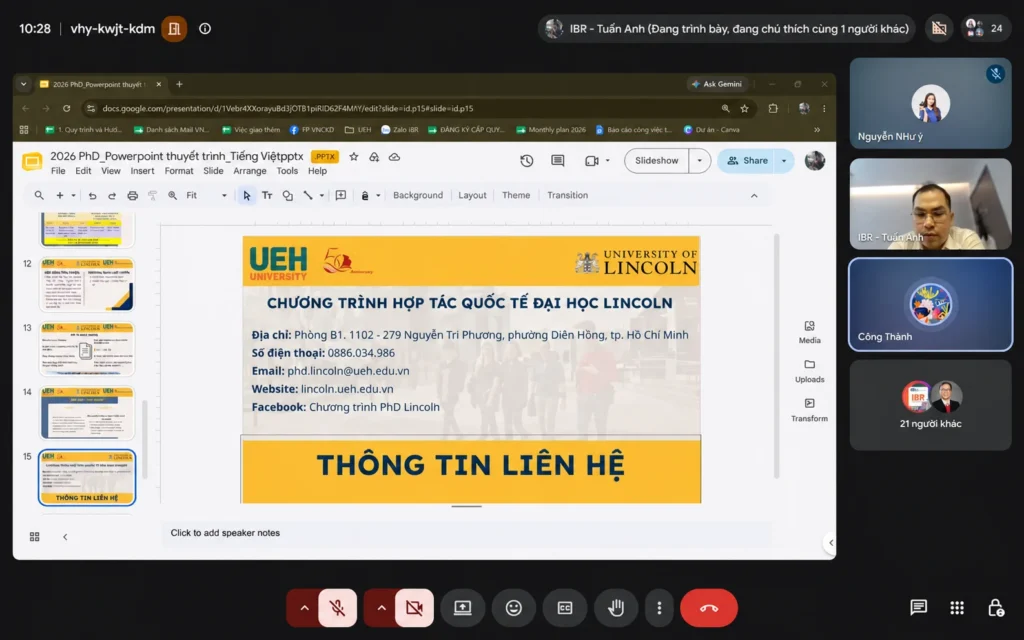Star the presentation document
The width and height of the screenshot is (1024, 640).
click(x=354, y=157)
